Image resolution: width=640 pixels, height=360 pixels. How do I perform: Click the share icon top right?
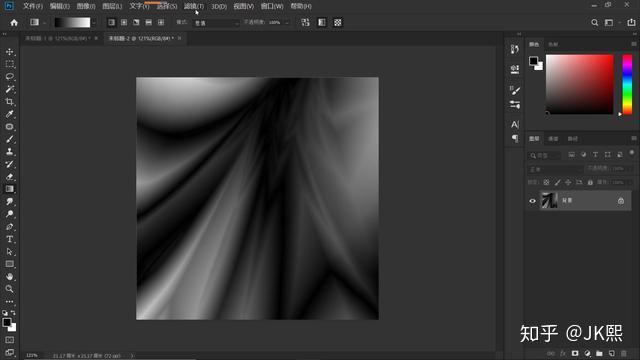(631, 23)
